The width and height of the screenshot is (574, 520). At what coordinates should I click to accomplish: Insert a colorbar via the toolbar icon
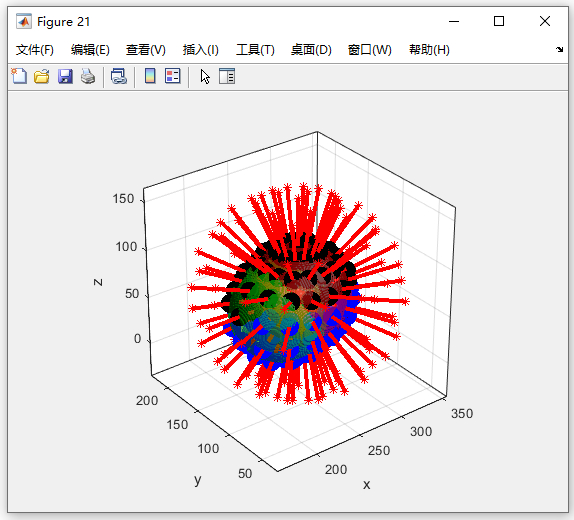pos(150,76)
